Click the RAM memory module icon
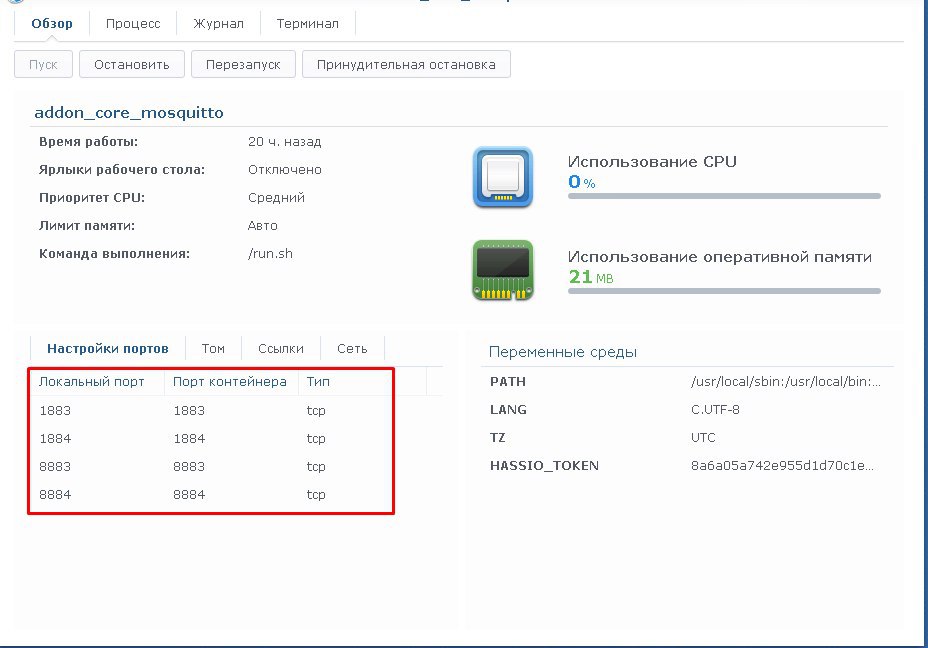The image size is (928, 648). [x=503, y=270]
